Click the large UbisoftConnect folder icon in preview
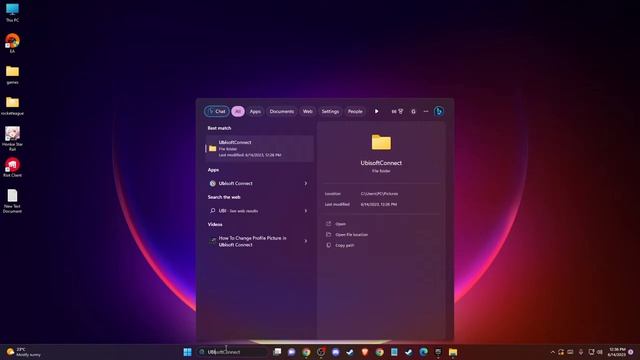The image size is (640, 360). click(381, 142)
